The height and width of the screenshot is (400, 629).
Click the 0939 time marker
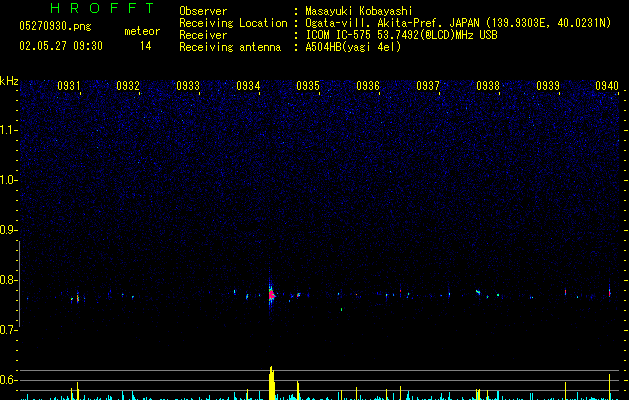(x=548, y=86)
